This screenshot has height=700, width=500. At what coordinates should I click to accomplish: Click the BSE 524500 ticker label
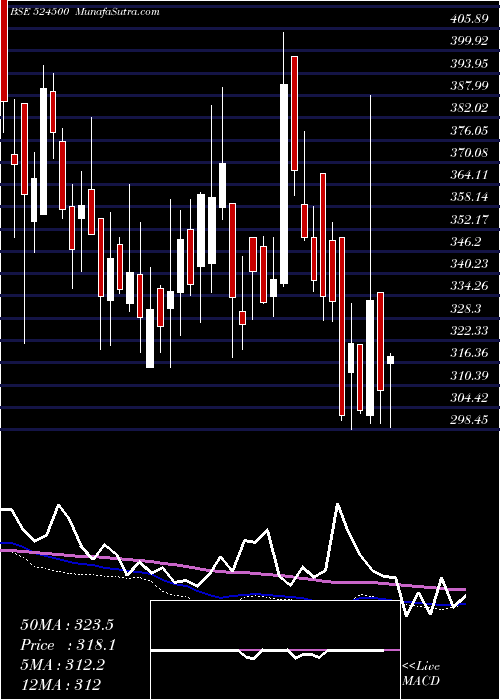pyautogui.click(x=40, y=12)
